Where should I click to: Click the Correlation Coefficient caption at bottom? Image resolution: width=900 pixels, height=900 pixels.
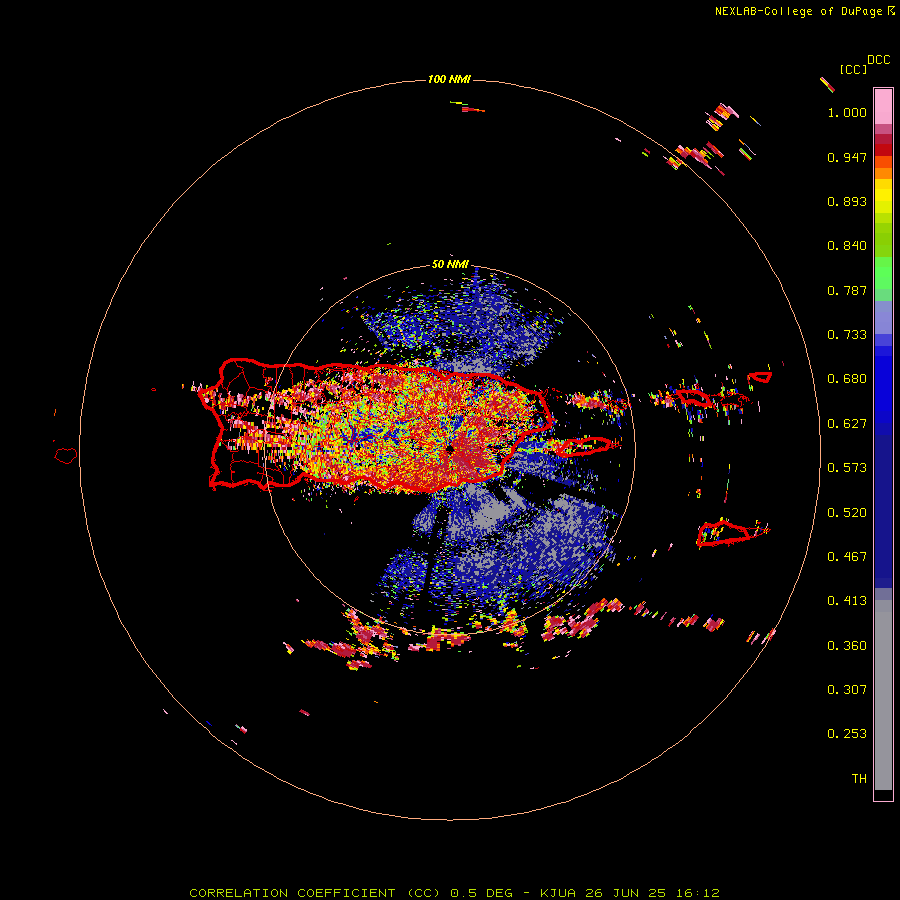[x=454, y=893]
